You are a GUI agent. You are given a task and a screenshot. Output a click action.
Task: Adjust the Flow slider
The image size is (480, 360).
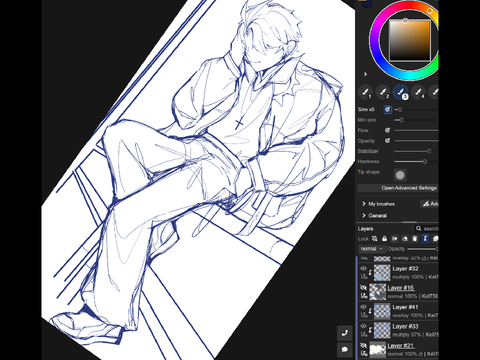point(416,130)
